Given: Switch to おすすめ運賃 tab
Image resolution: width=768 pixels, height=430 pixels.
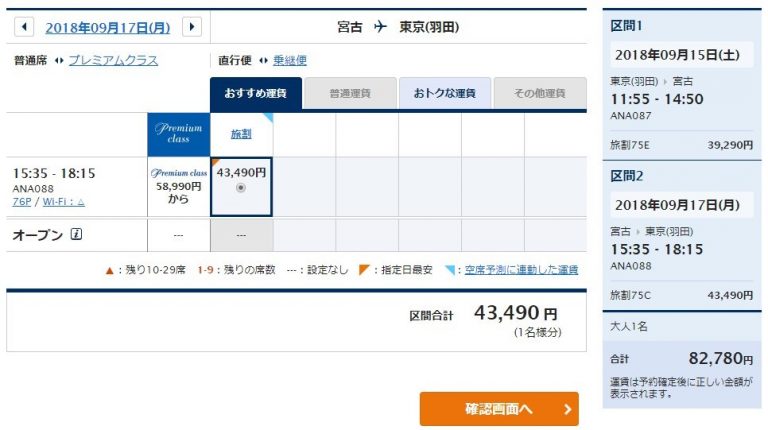Looking at the screenshot, I should pyautogui.click(x=256, y=93).
